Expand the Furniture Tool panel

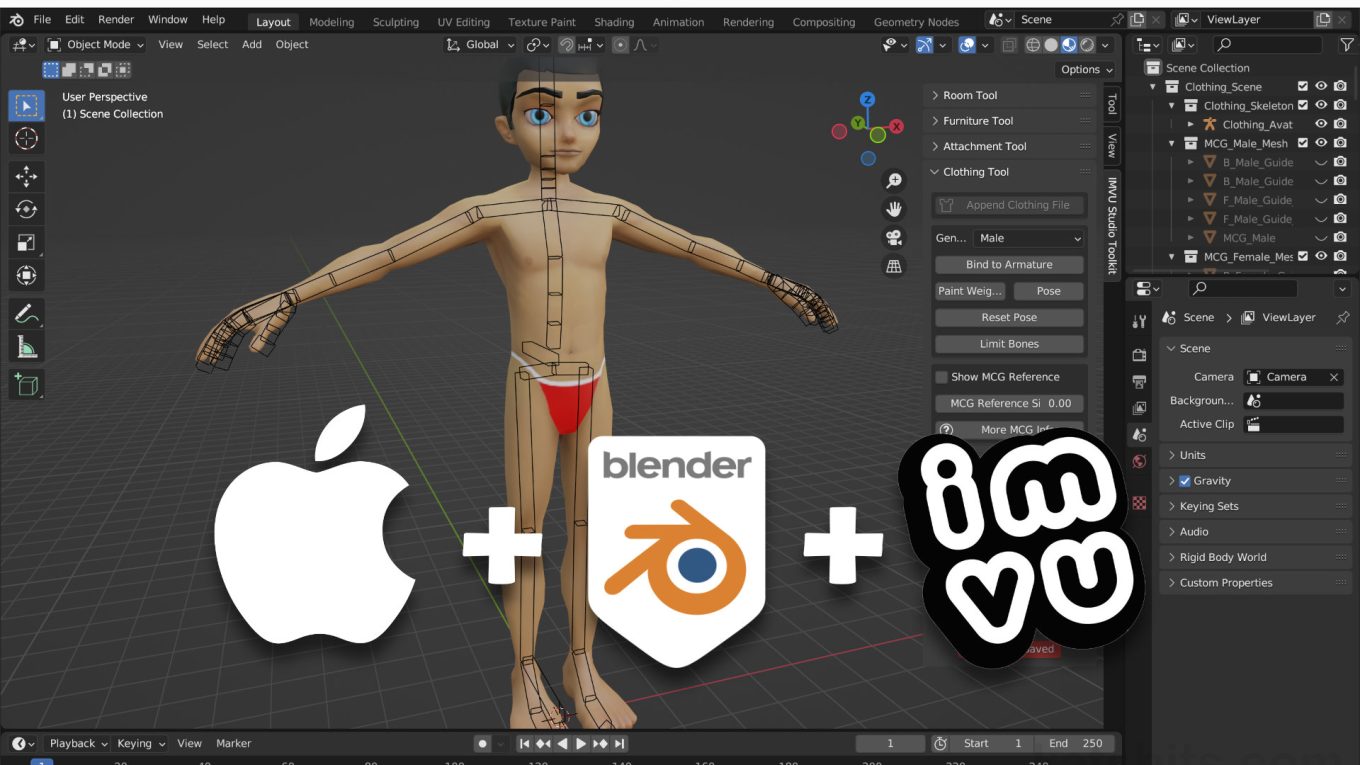tap(1010, 121)
